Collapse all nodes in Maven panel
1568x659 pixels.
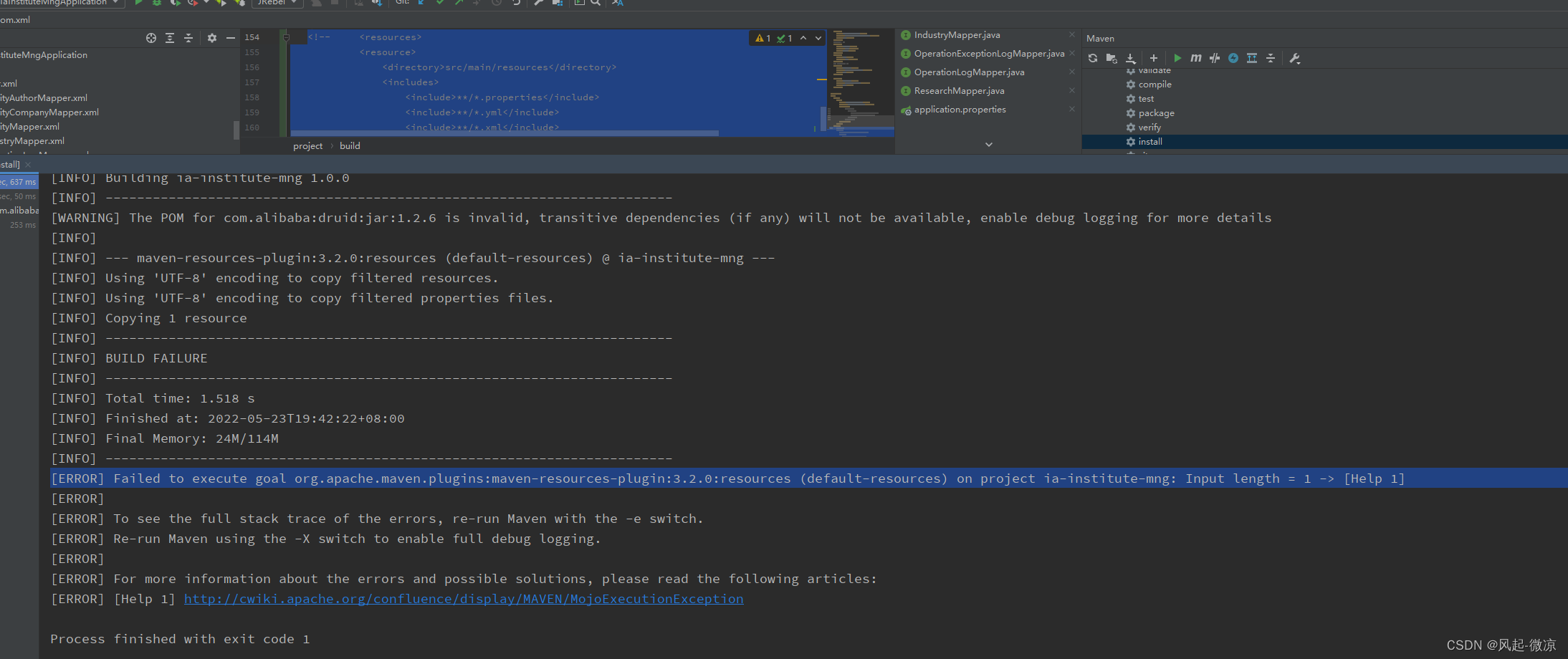point(1271,58)
